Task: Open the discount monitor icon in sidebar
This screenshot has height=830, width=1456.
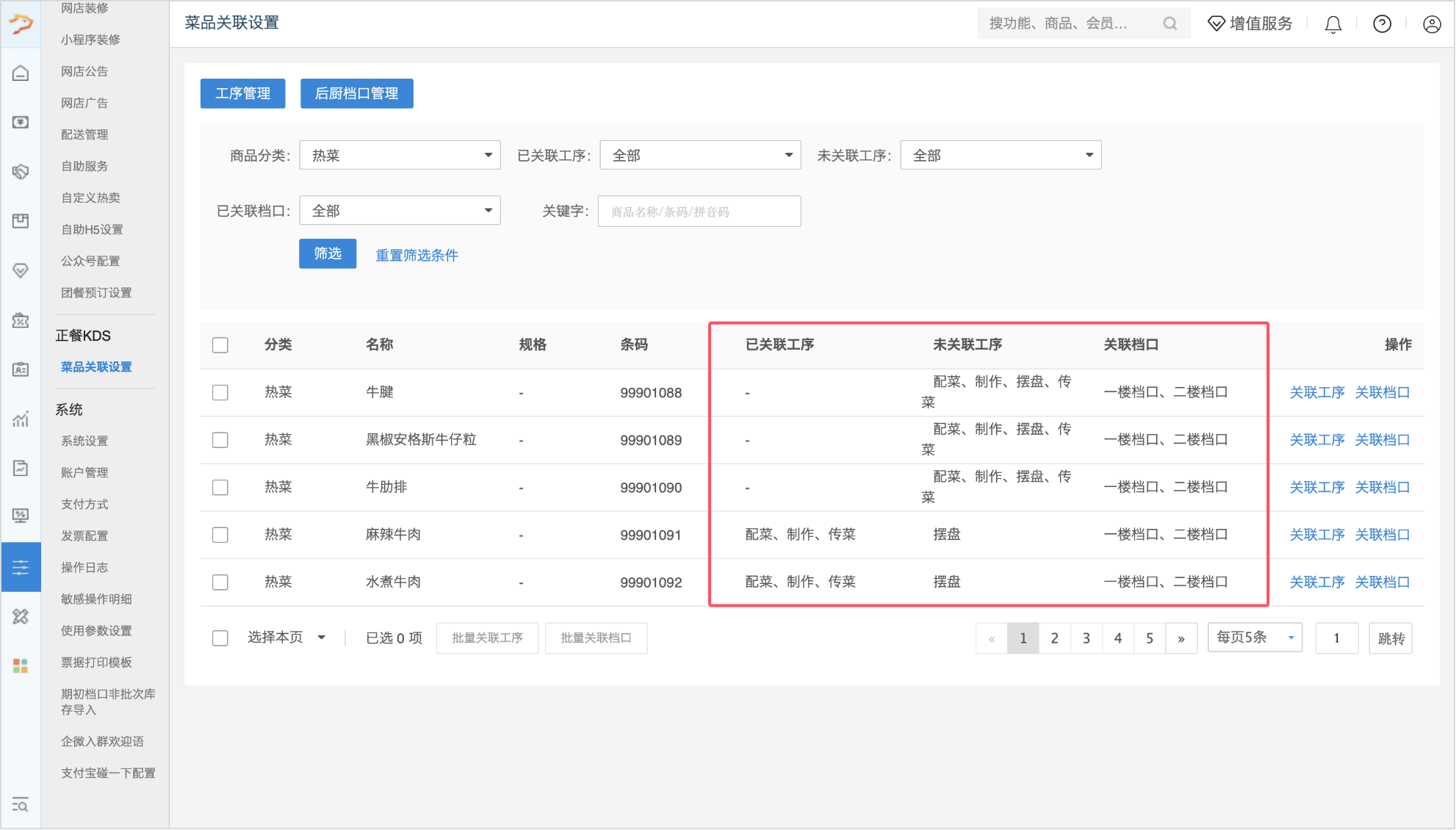Action: (x=21, y=516)
